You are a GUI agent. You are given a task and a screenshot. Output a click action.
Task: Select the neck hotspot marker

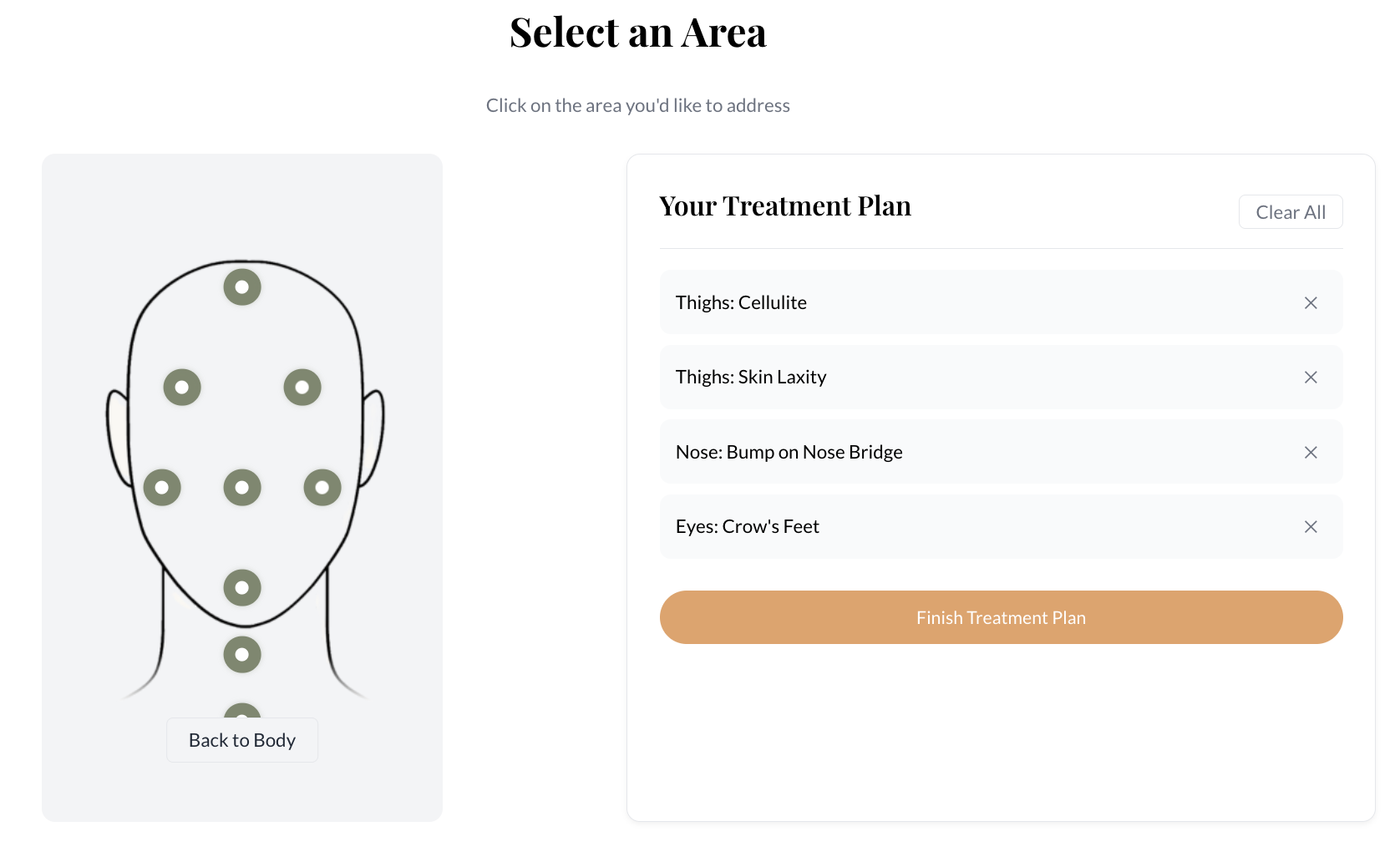pos(242,655)
